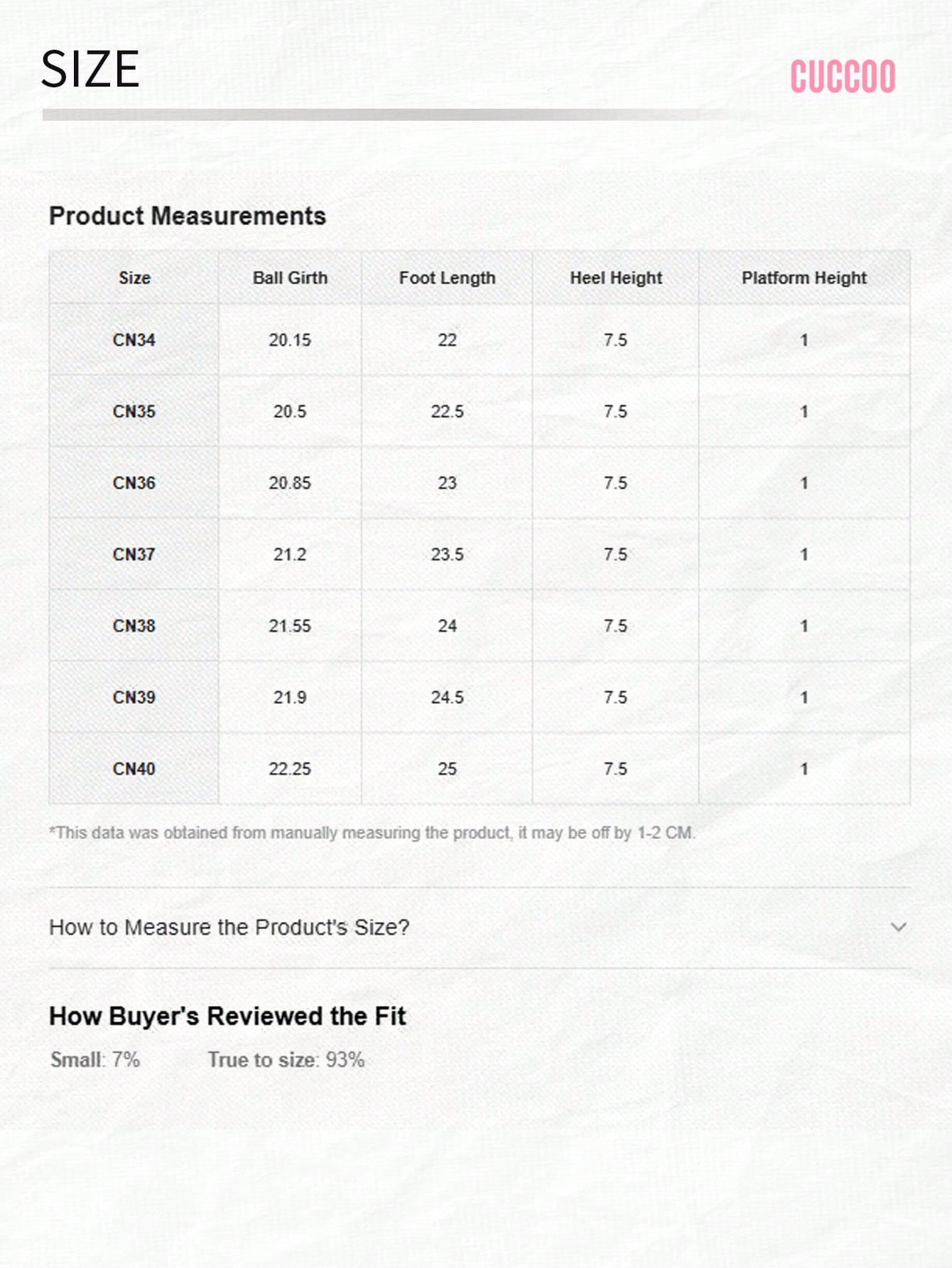
Task: Click the 'True to size: 93%' fit rating
Action: [x=286, y=1060]
